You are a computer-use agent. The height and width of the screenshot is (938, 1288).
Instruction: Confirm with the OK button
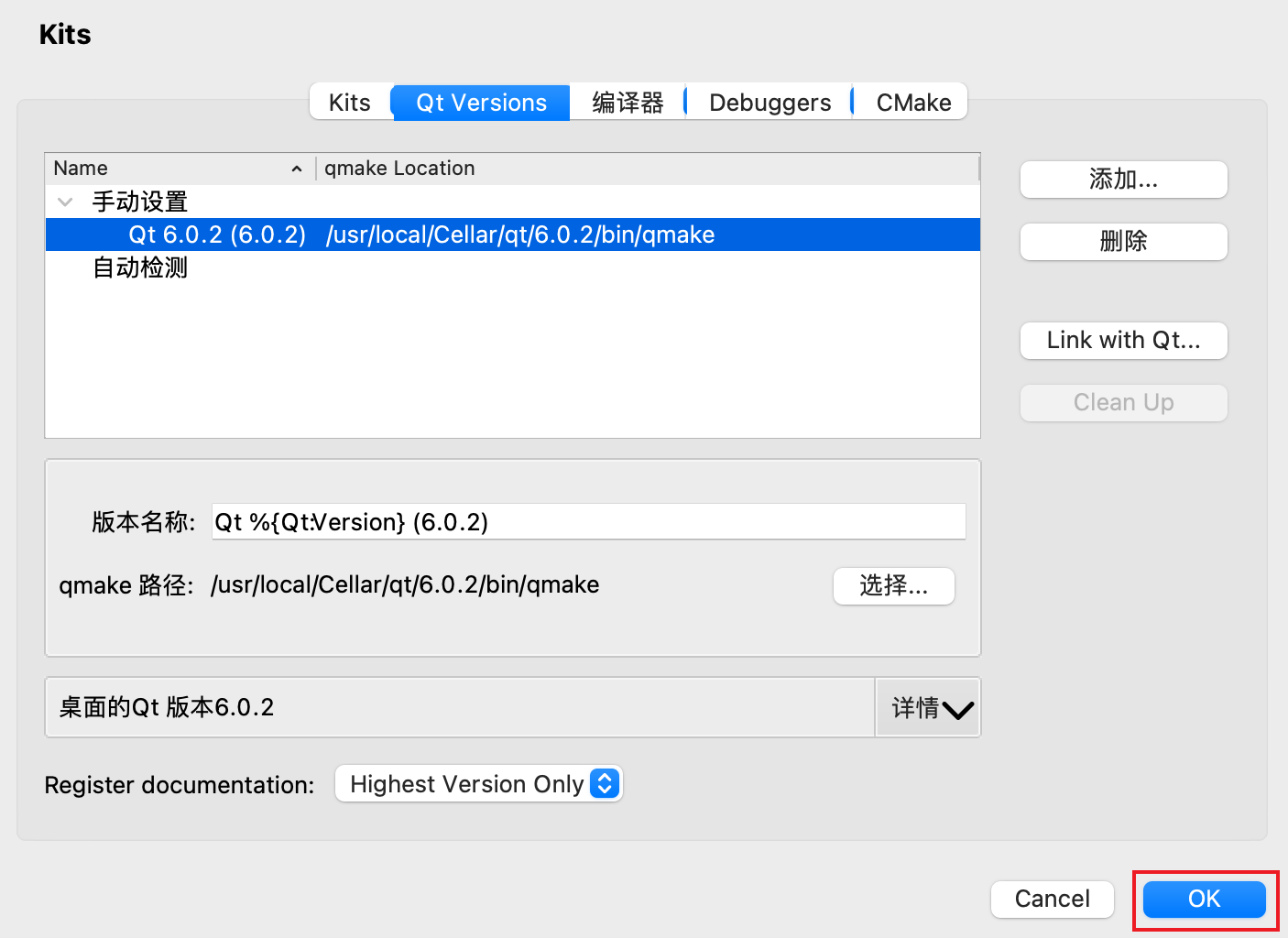(x=1204, y=900)
